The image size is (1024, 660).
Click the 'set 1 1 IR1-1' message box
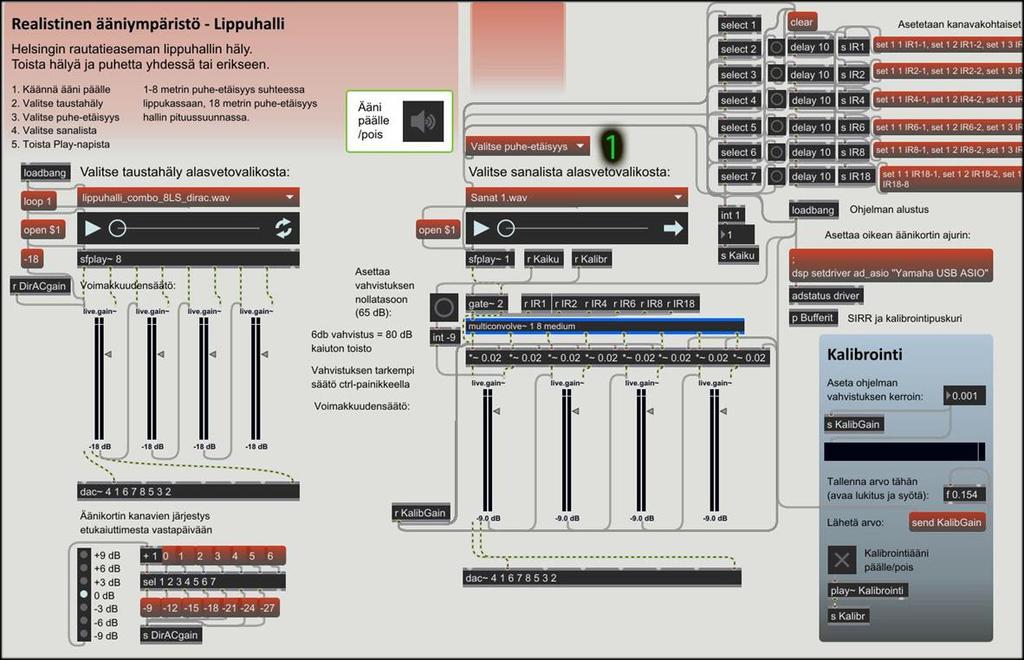(x=948, y=45)
